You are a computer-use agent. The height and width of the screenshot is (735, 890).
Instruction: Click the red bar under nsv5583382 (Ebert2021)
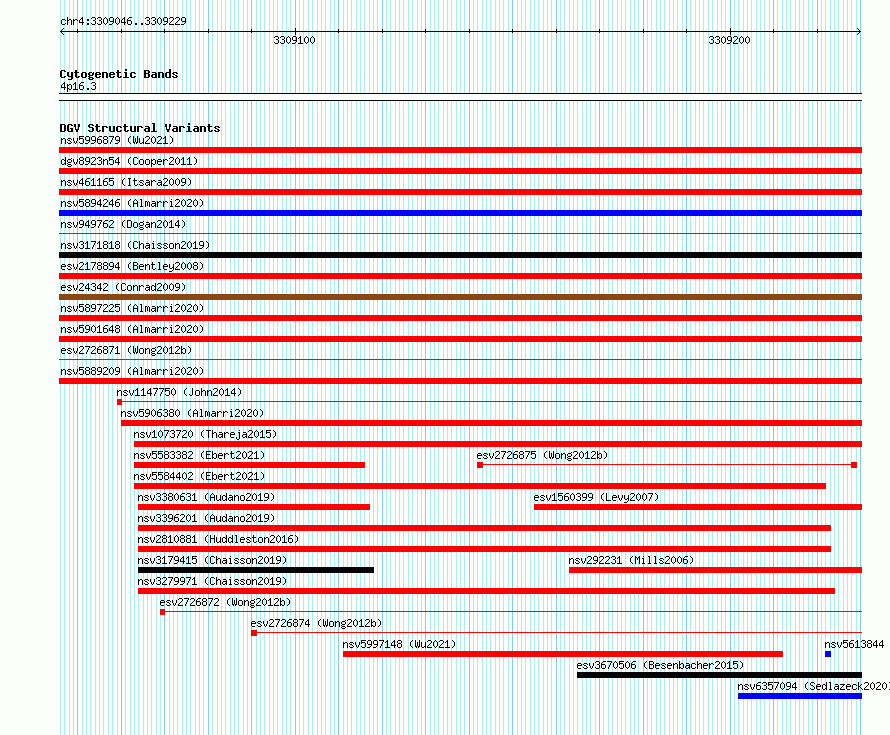(249, 465)
